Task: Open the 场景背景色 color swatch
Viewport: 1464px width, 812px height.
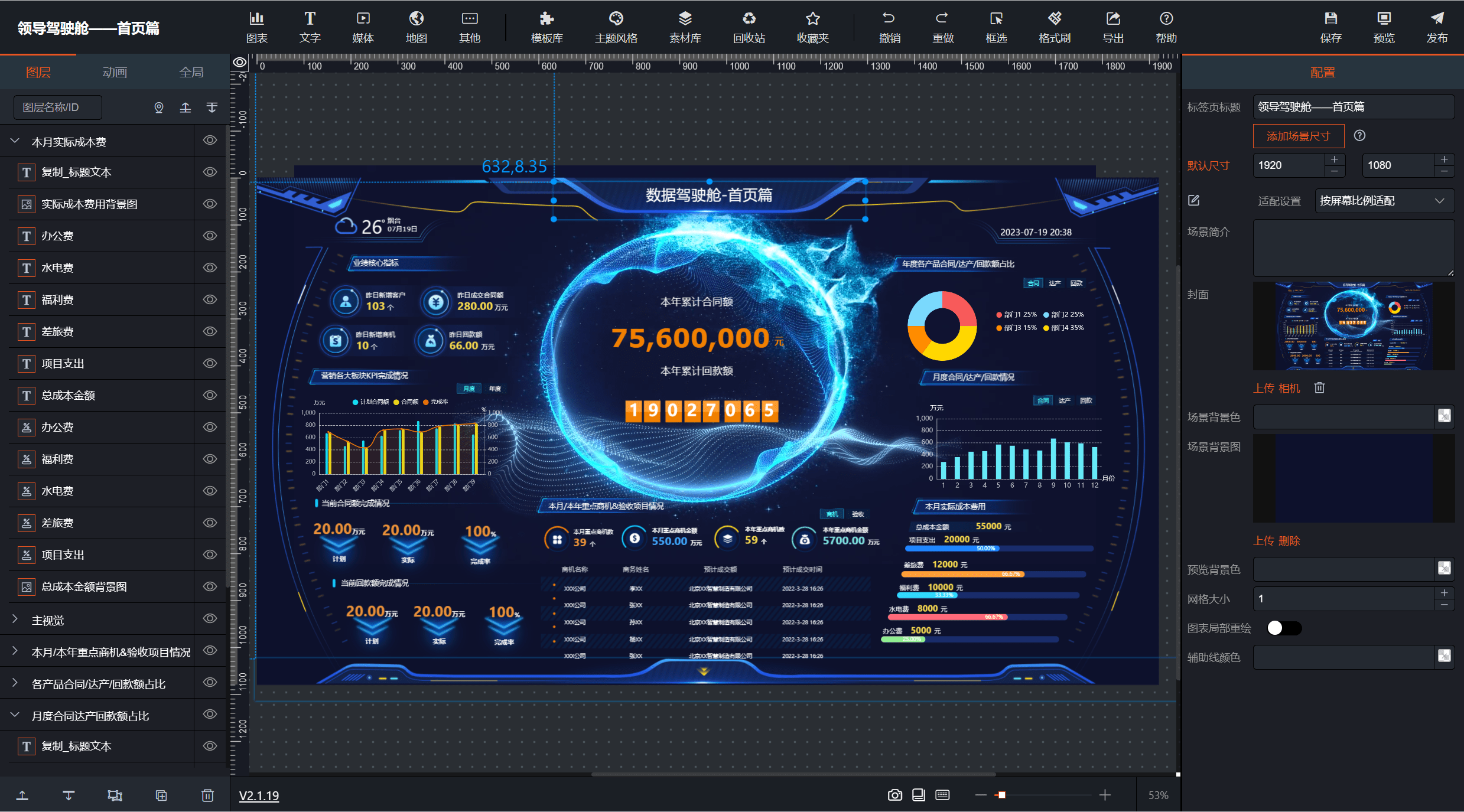Action: tap(1444, 416)
